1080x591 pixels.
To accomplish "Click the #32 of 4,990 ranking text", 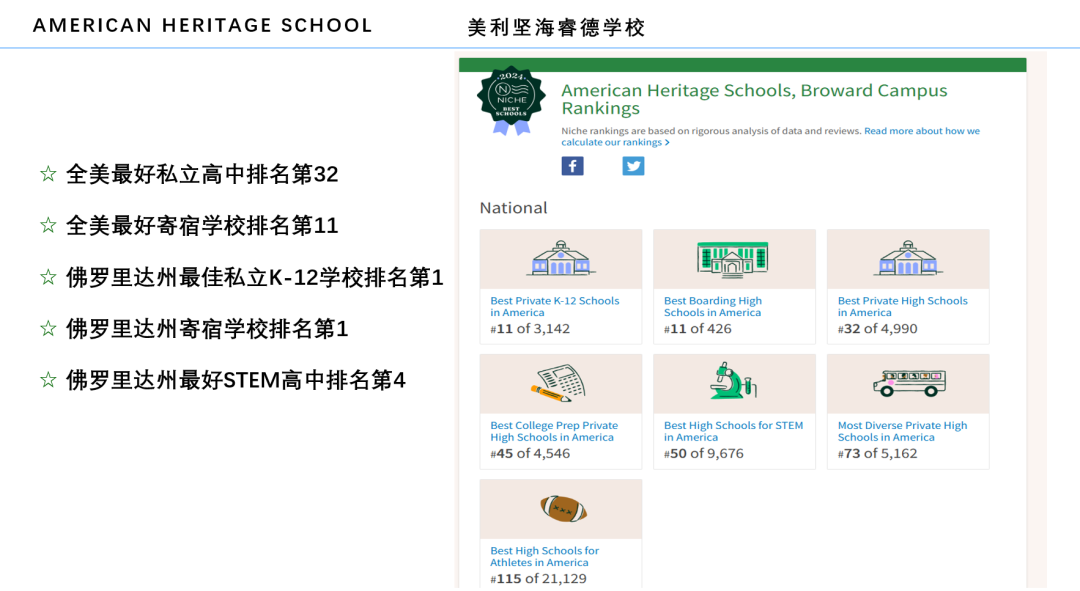I will (x=878, y=329).
